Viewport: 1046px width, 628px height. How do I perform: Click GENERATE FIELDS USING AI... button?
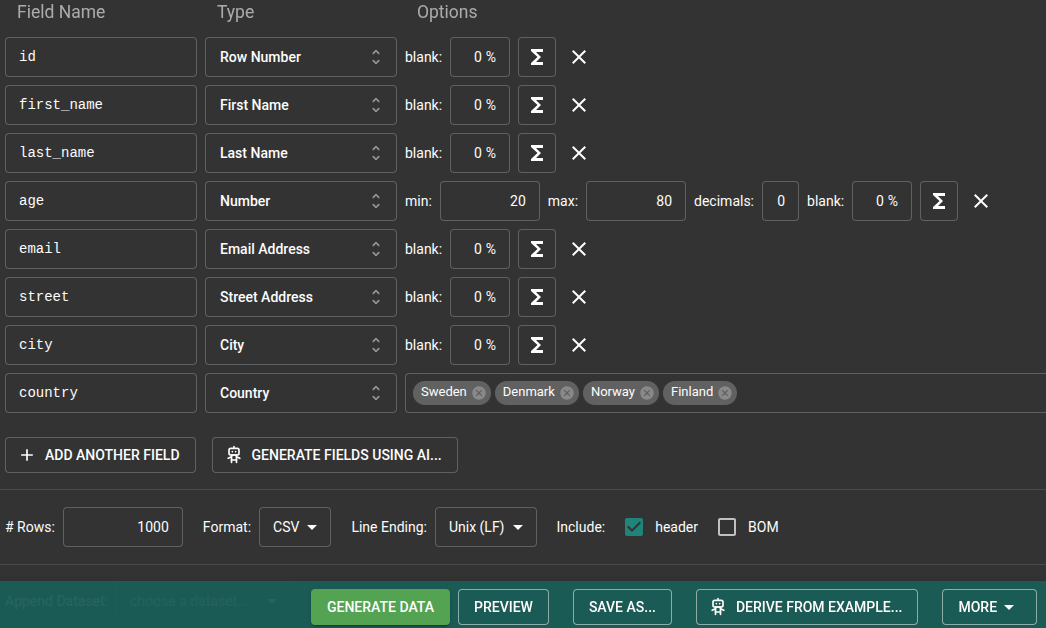(x=335, y=455)
